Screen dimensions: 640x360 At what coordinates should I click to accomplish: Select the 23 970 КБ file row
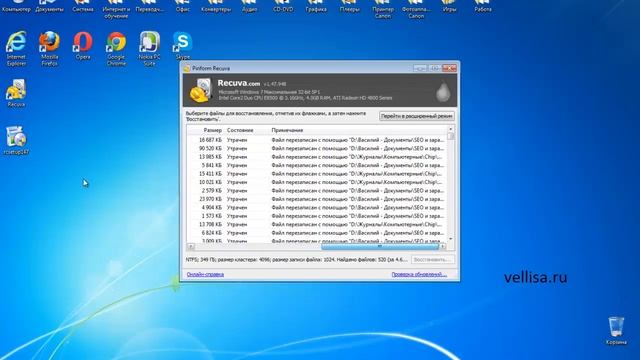(x=317, y=199)
